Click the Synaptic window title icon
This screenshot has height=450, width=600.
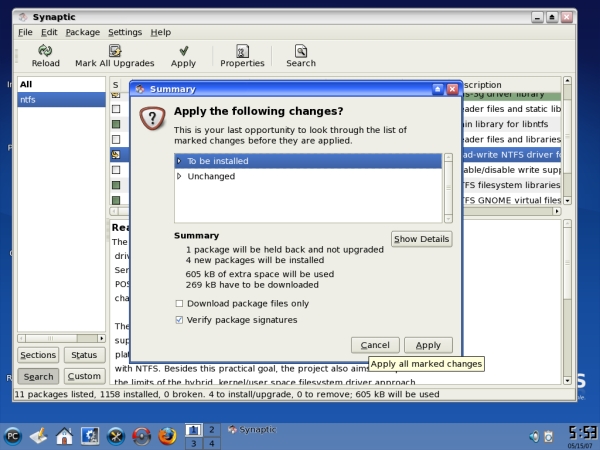click(x=23, y=17)
